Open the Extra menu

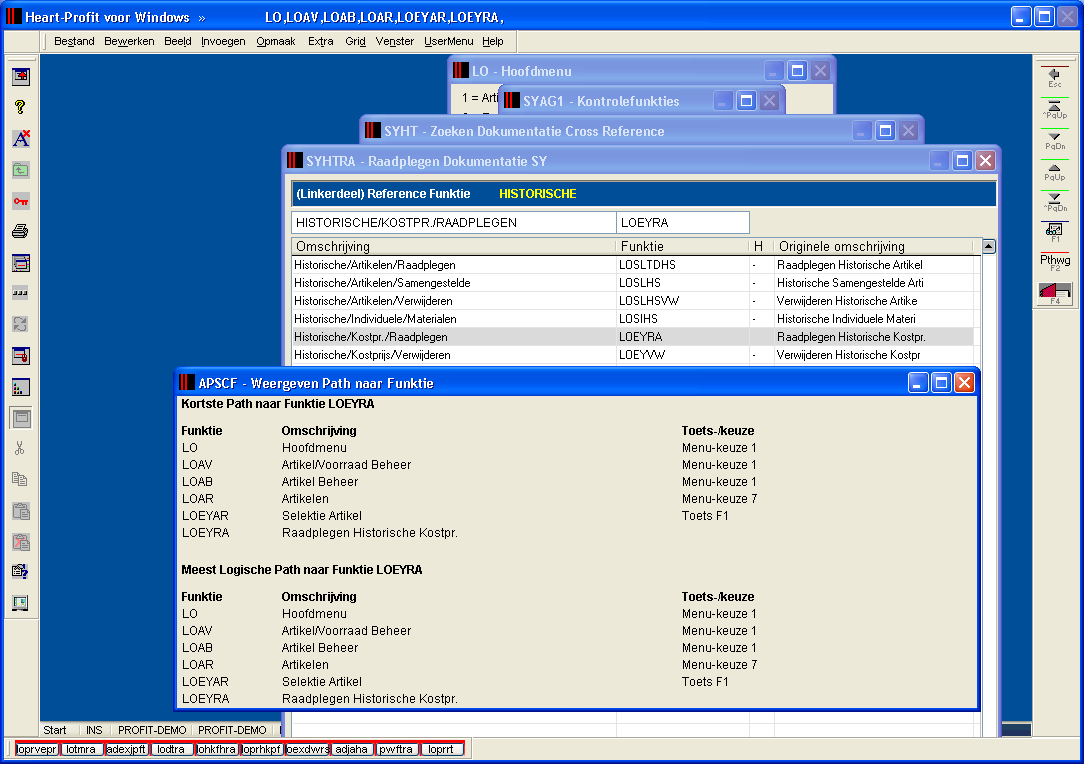coord(321,41)
